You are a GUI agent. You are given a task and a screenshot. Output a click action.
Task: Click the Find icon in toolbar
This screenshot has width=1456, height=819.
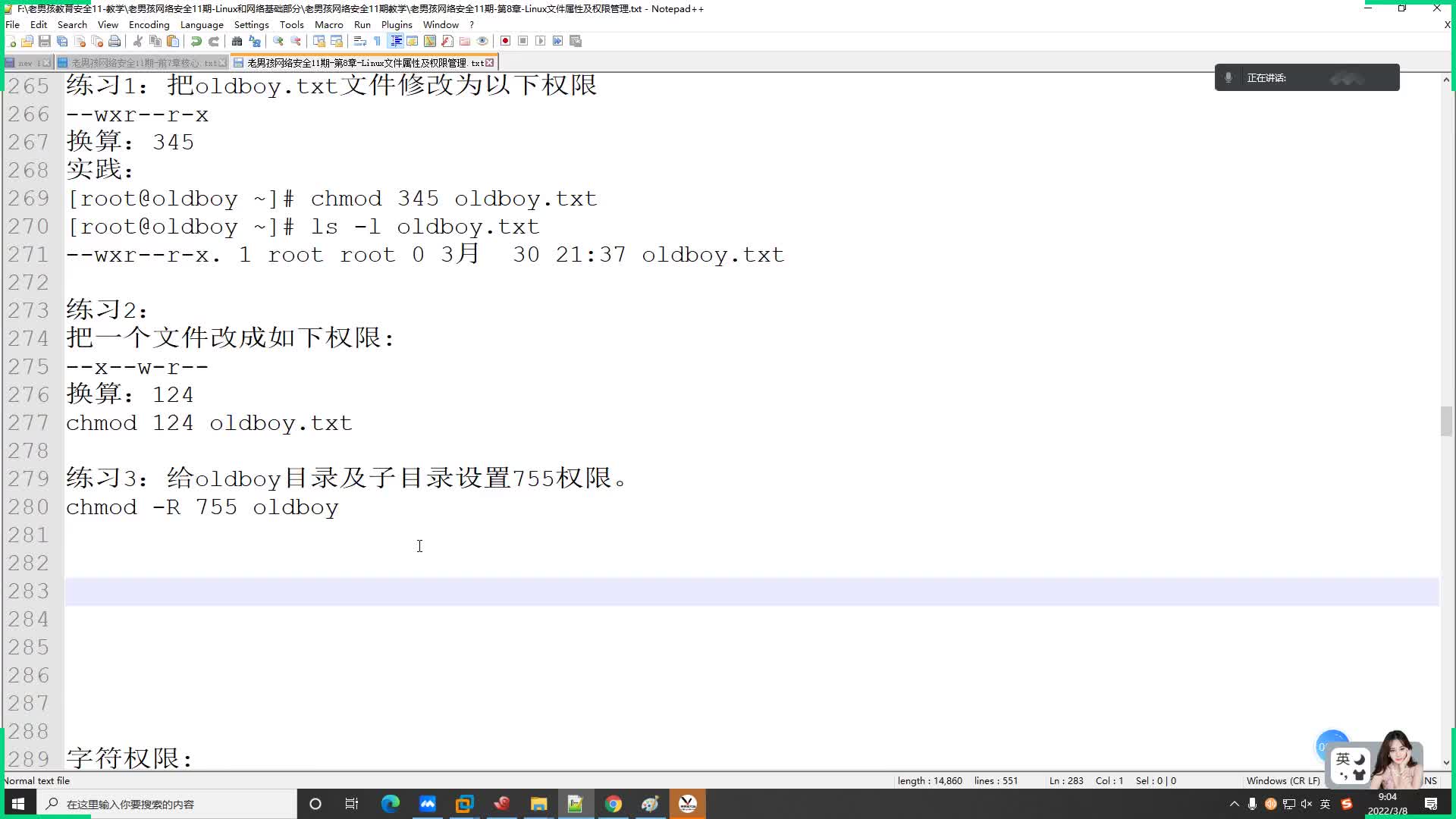237,41
